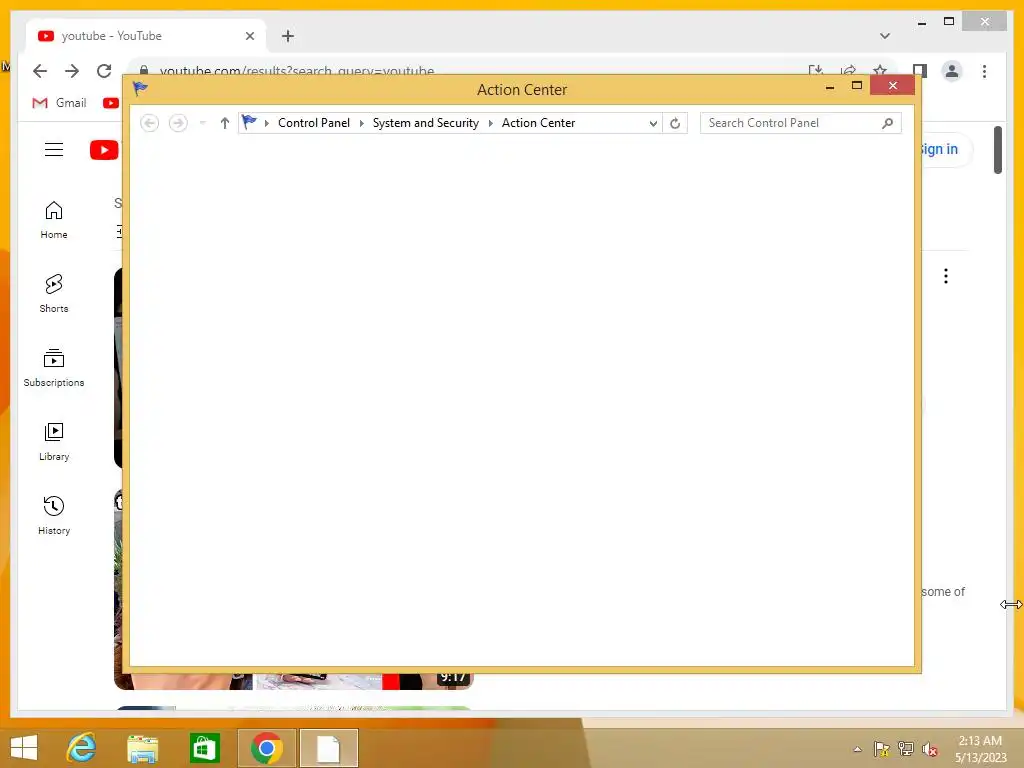
Task: Open a new Chrome tab
Action: (288, 36)
